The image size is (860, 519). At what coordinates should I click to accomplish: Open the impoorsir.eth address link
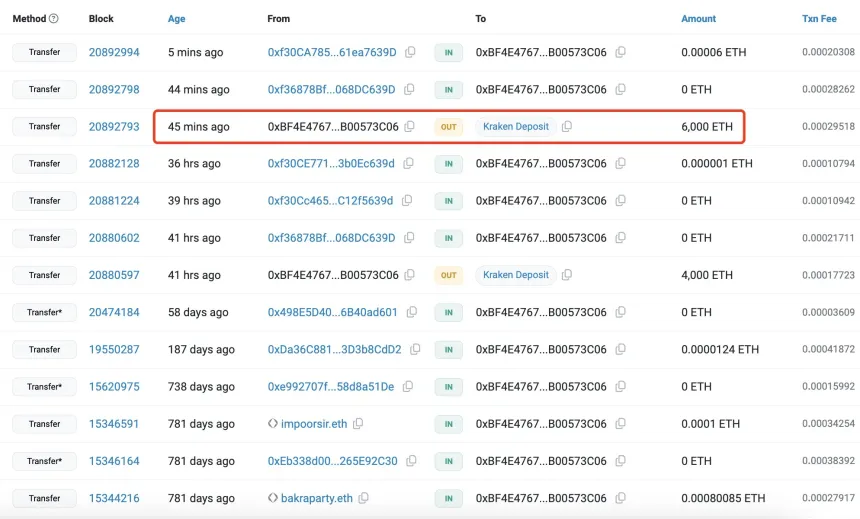(x=313, y=424)
